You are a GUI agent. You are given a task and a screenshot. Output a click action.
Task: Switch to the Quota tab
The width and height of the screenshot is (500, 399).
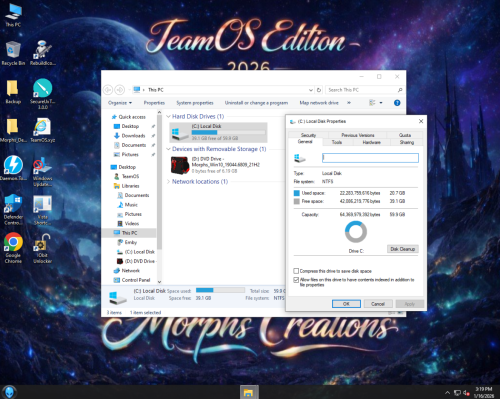pyautogui.click(x=405, y=135)
